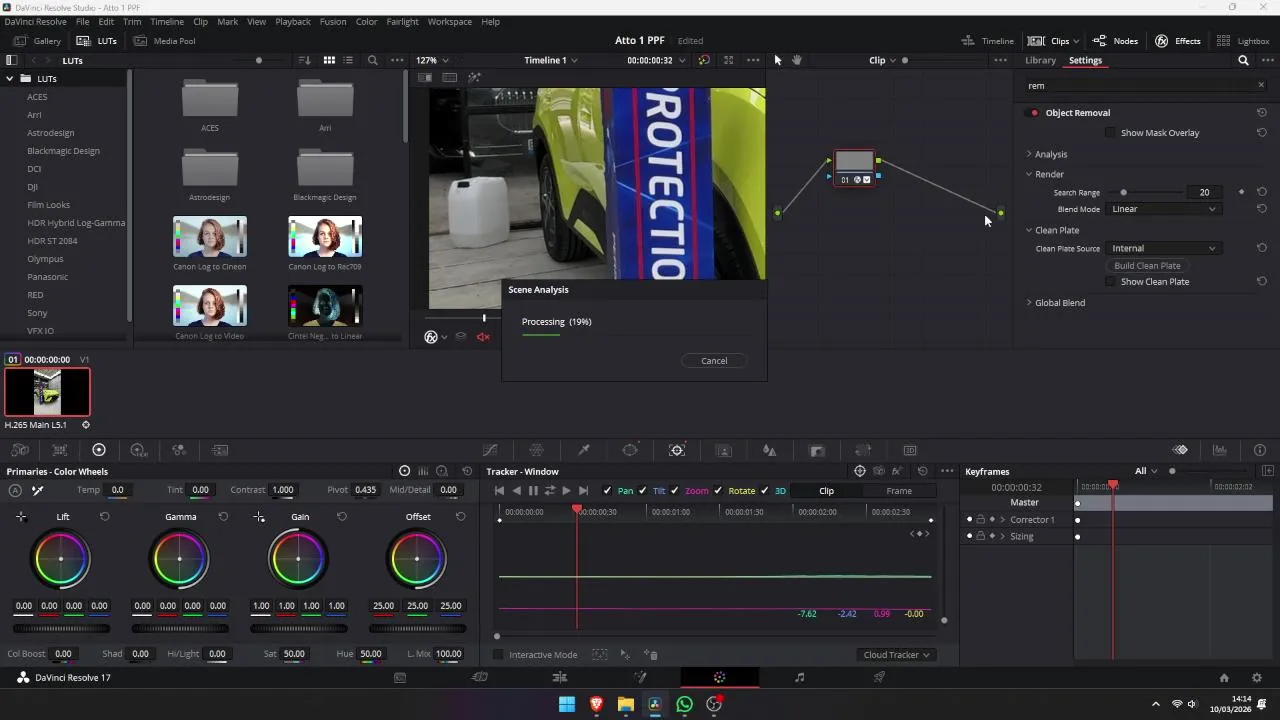Open Project Settings gear icon

tap(1258, 678)
